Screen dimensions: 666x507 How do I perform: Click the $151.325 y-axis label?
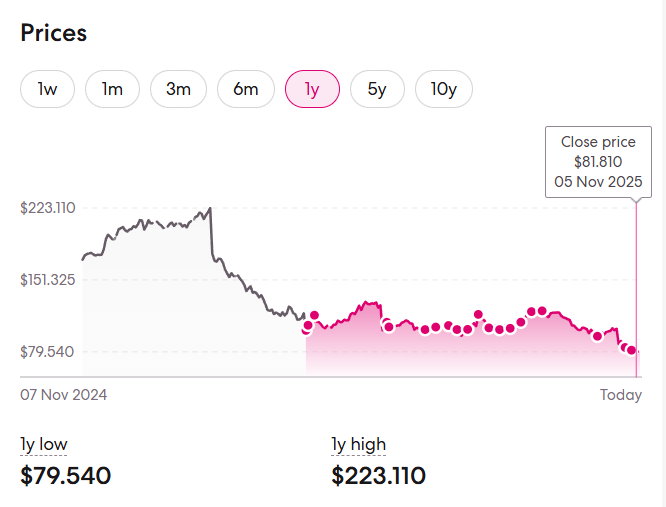pos(48,280)
